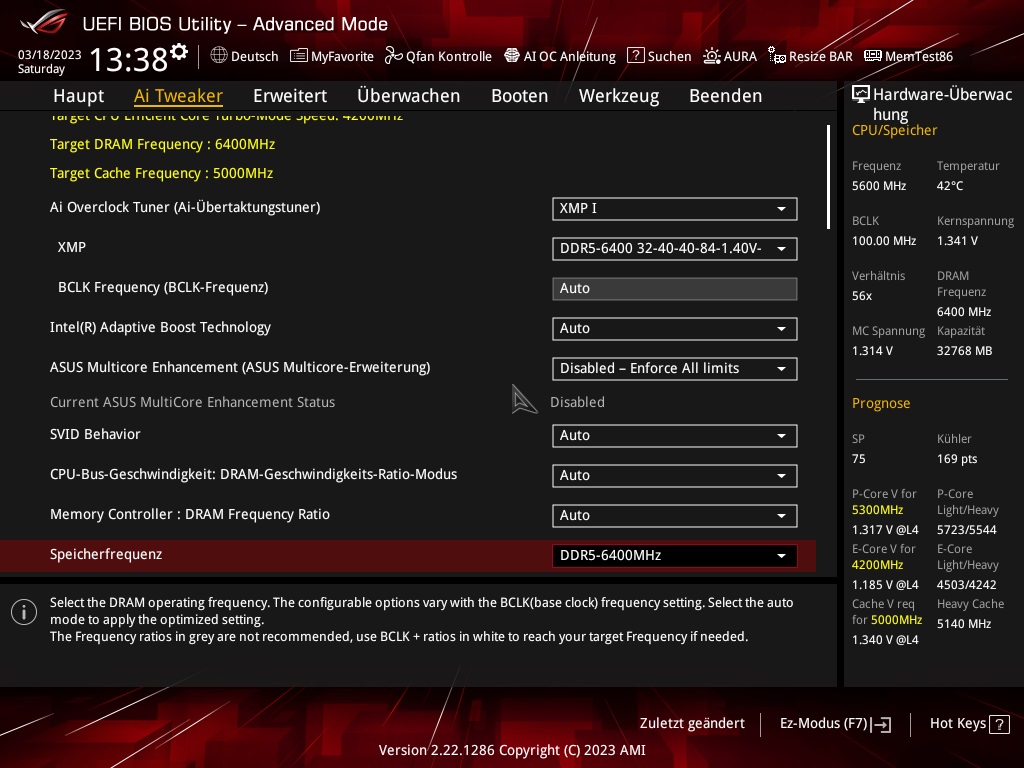Select Memory Controller DRAM Frequency Ratio label
This screenshot has height=768, width=1024.
(x=189, y=515)
